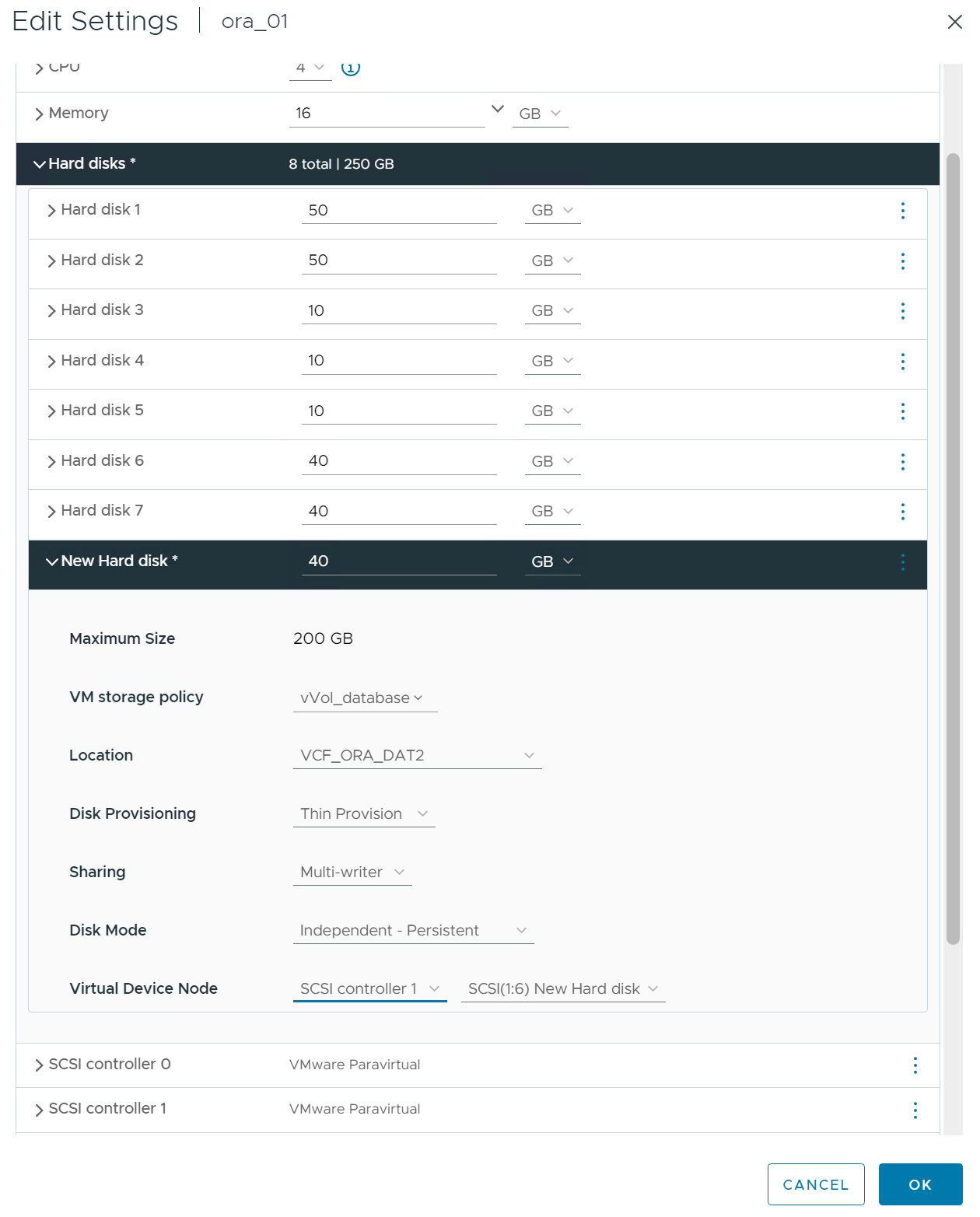Close the Edit Settings dialog
Screen dimensions: 980x1217
[x=954, y=22]
